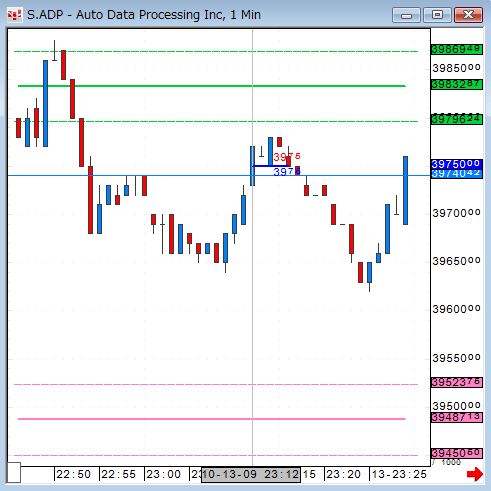
Task: Click the red 3975 order label on chart
Action: click(287, 157)
